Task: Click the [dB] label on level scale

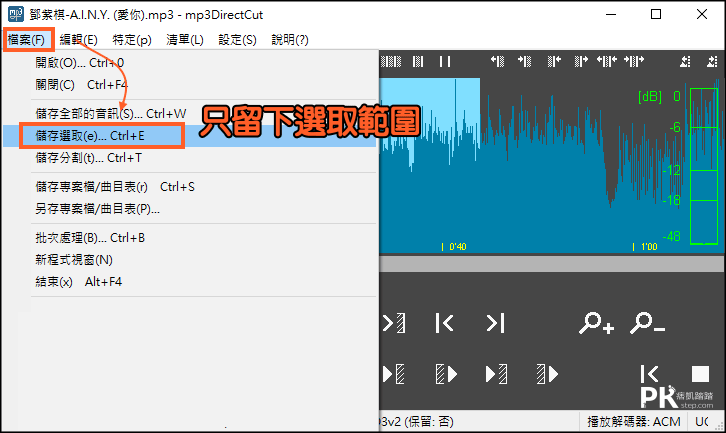Action: click(x=650, y=96)
